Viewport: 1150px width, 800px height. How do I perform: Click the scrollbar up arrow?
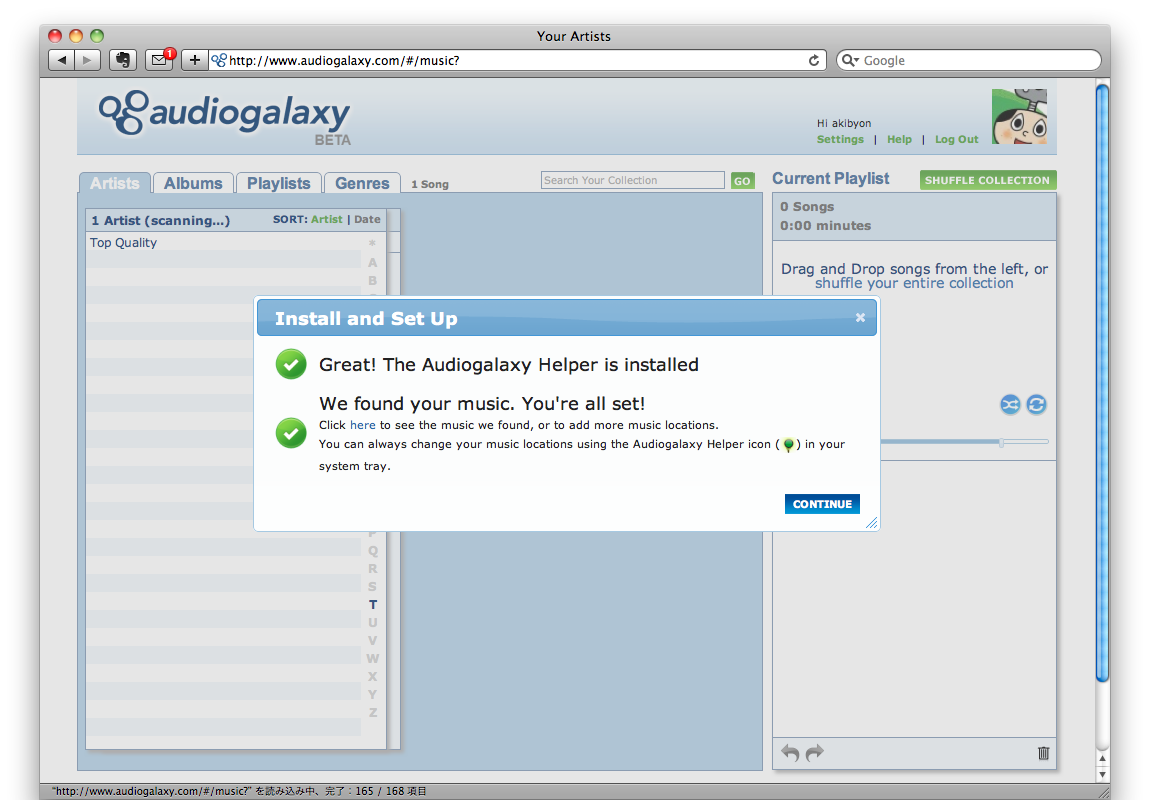tap(1102, 759)
